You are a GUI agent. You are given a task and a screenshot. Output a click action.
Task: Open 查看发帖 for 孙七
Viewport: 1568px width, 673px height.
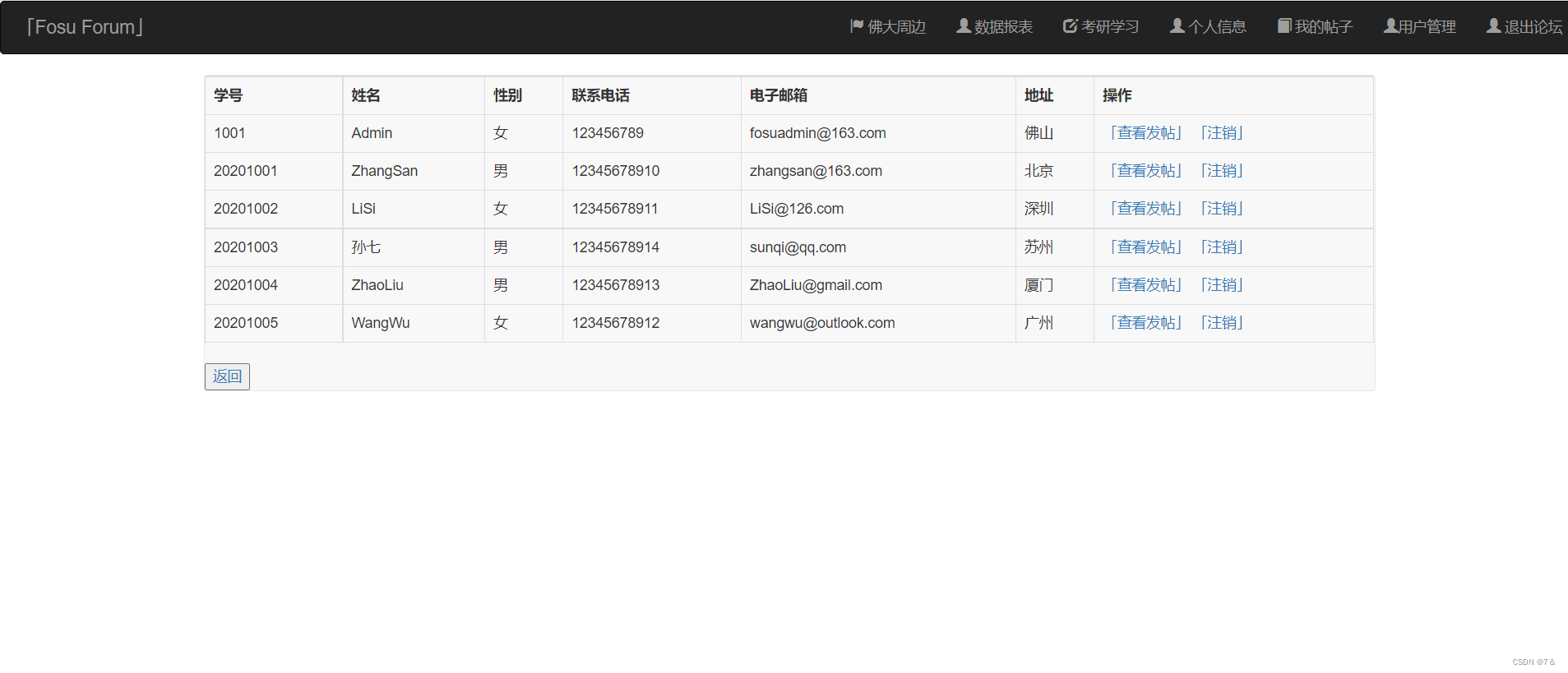(x=1146, y=247)
